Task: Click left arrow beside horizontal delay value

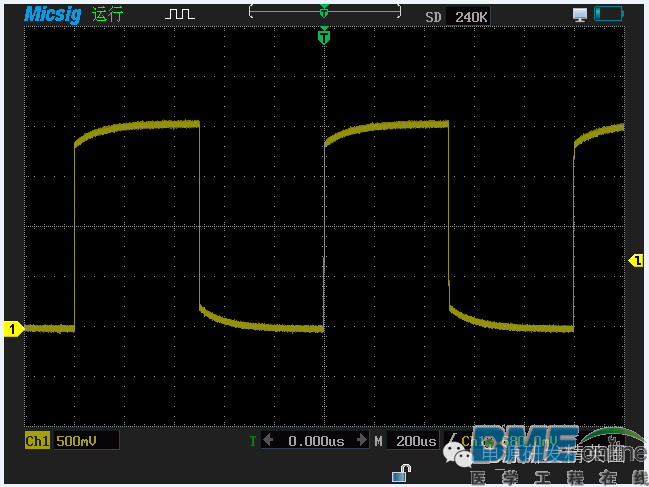Action: coord(268,441)
